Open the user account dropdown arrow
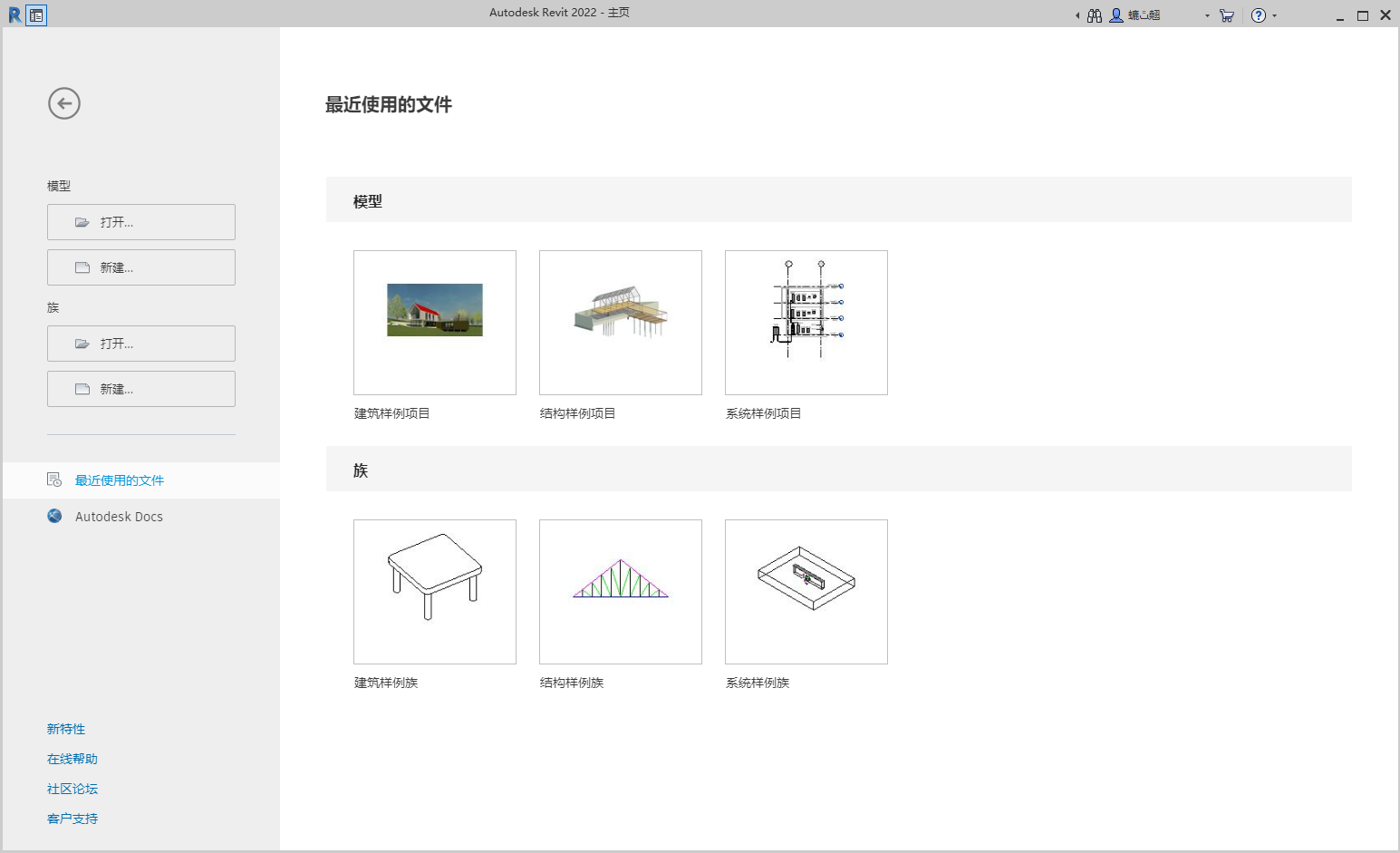 [1207, 15]
